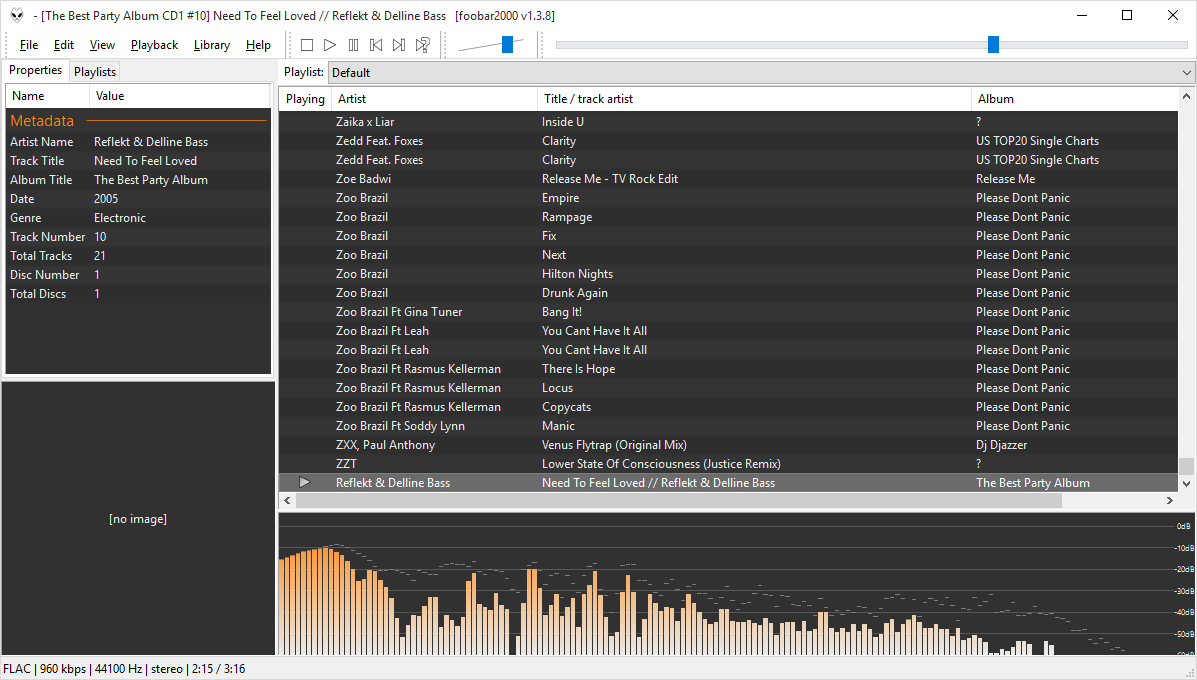Click the horizontal scrollbar left arrow

click(288, 501)
